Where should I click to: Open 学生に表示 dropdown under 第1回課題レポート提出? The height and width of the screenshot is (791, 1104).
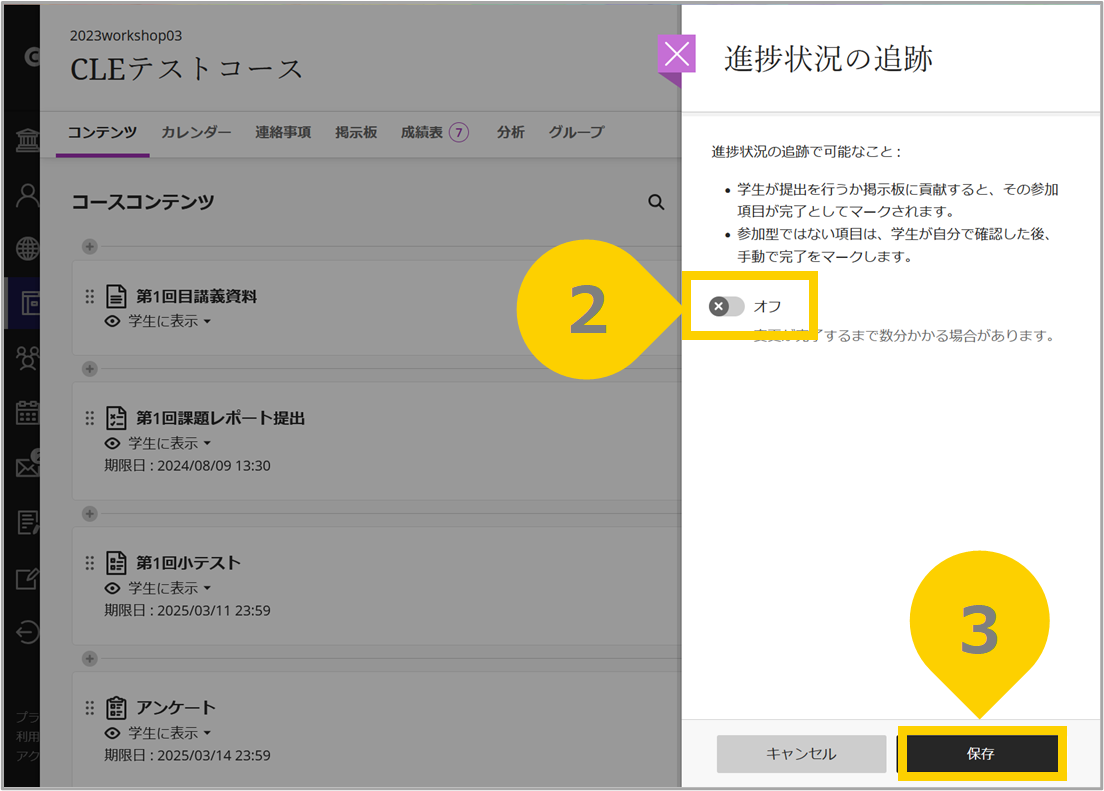point(170,444)
